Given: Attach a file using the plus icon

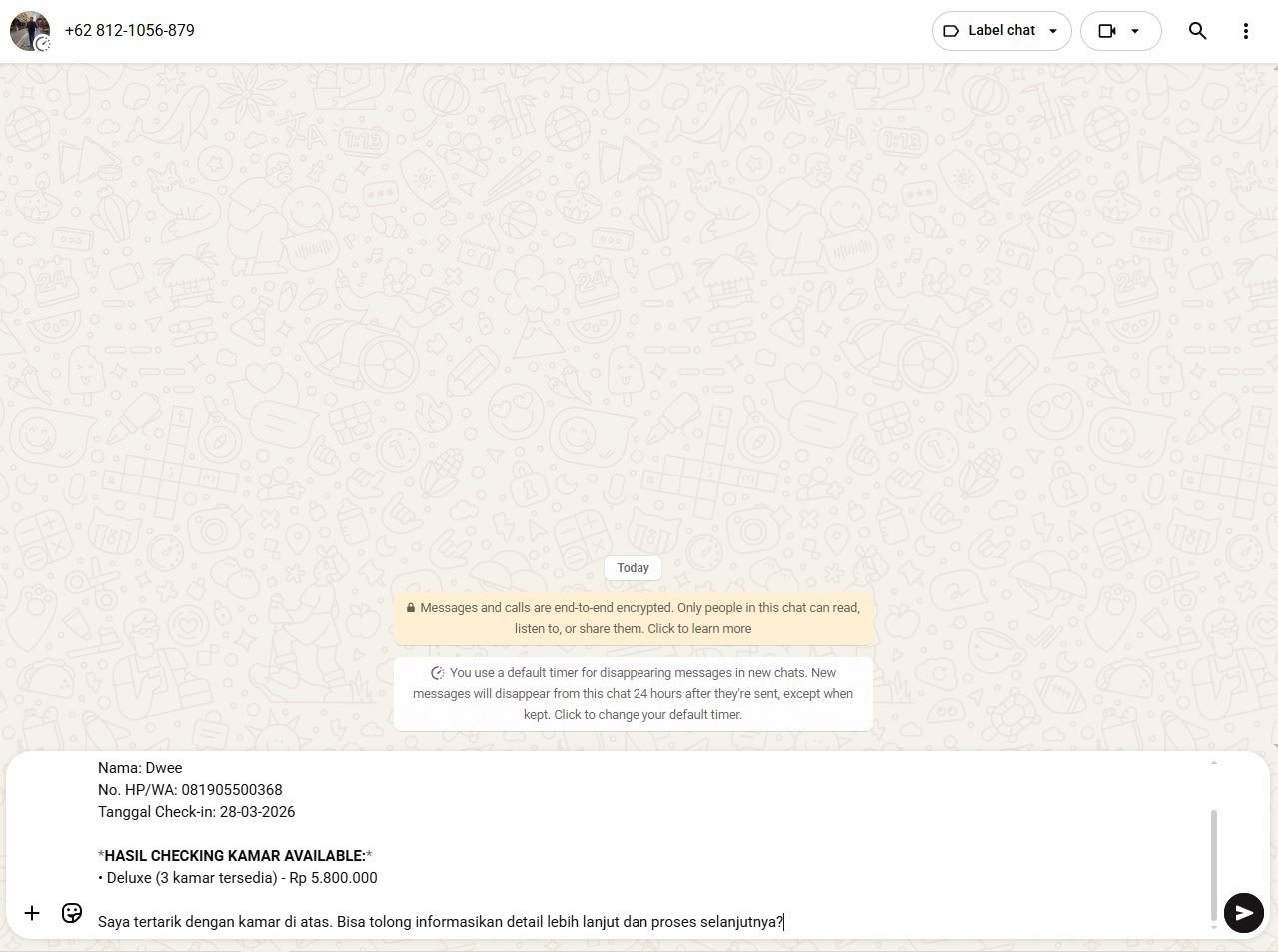Looking at the screenshot, I should tap(31, 913).
